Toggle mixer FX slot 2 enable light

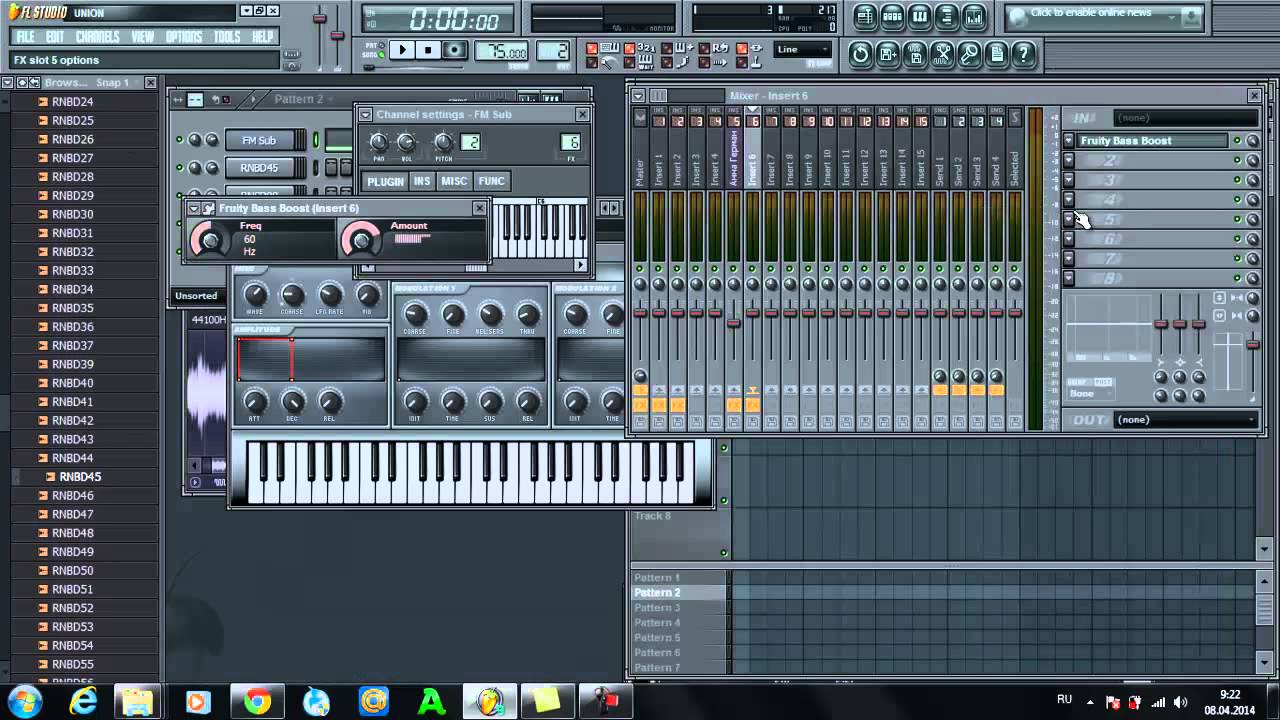(x=1236, y=161)
